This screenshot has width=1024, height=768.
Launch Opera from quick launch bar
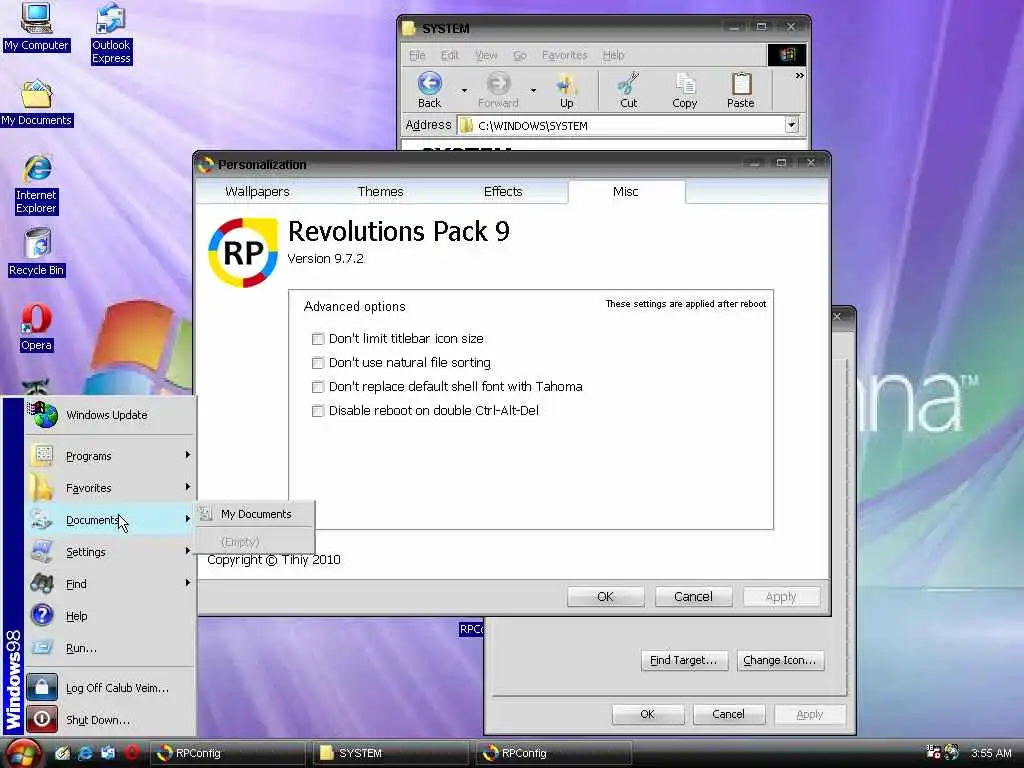pos(131,753)
